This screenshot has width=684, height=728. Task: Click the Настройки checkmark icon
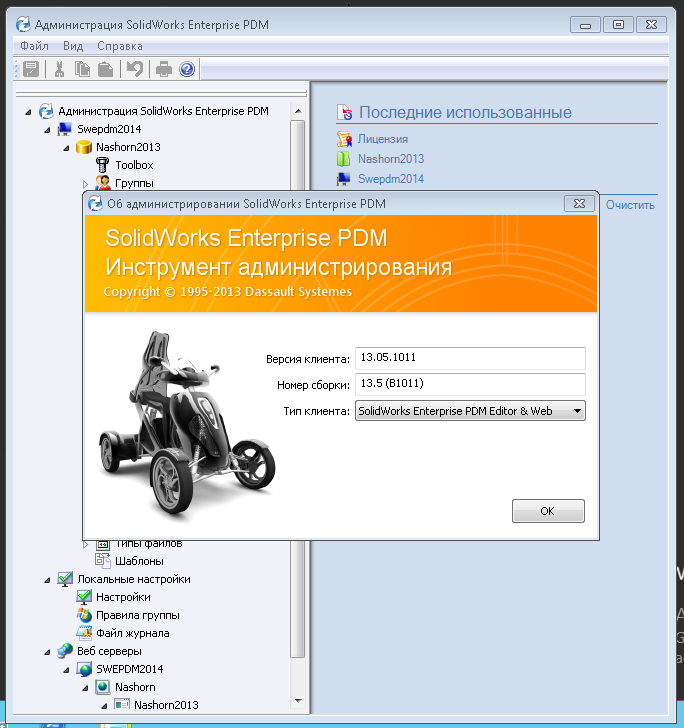click(x=84, y=597)
